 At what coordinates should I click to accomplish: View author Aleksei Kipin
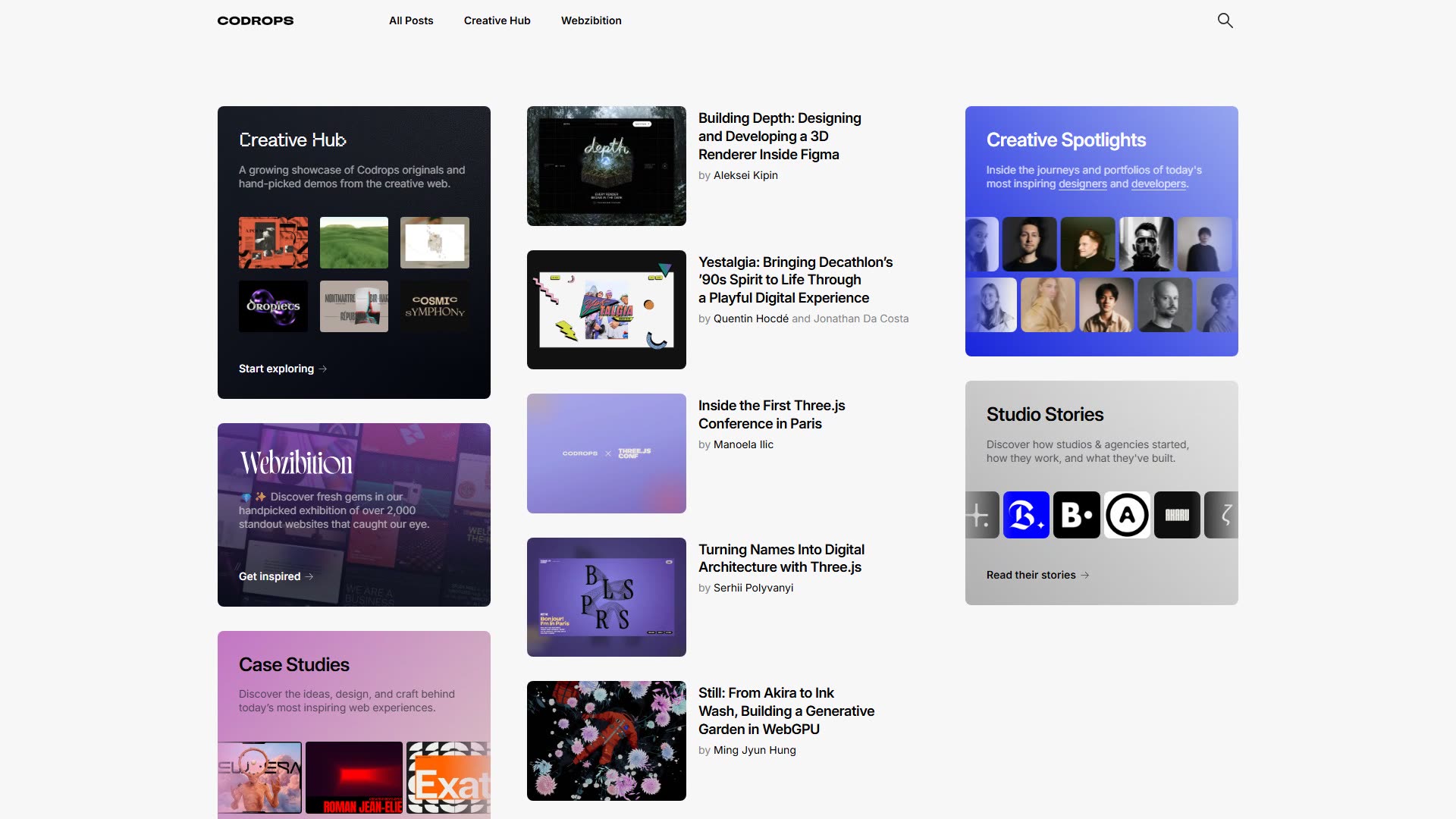point(745,175)
